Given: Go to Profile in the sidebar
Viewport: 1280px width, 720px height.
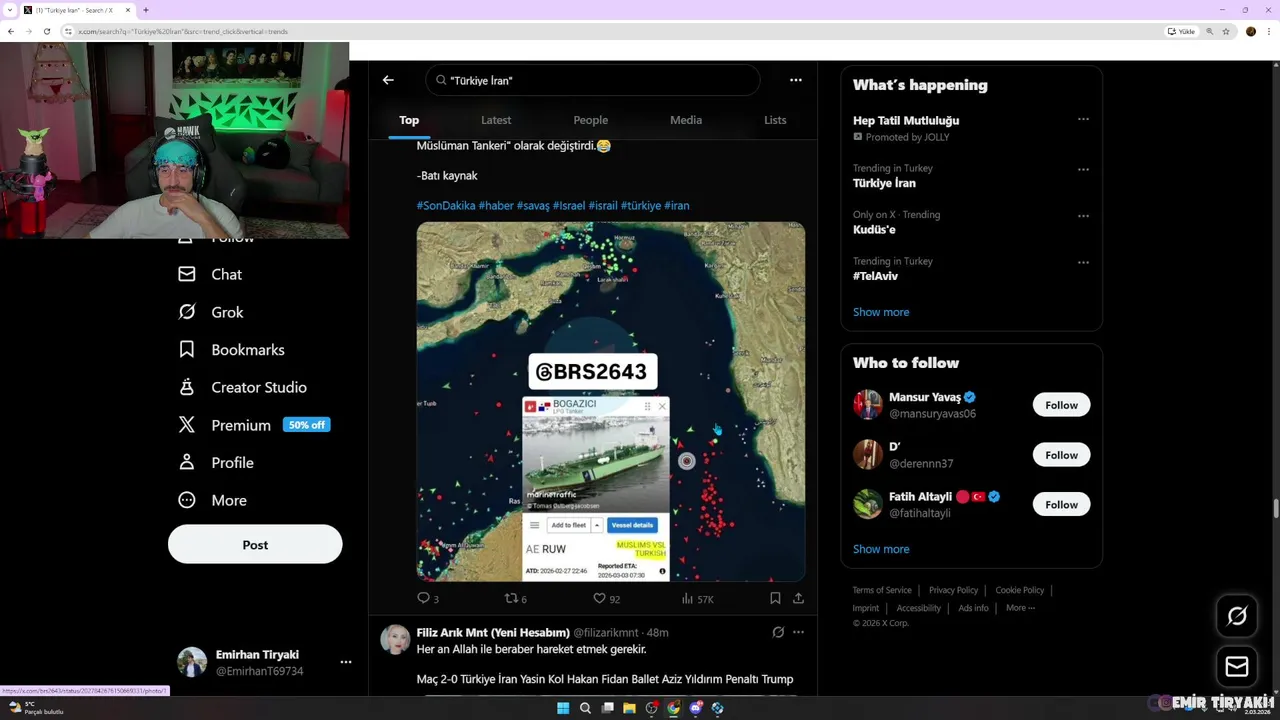Looking at the screenshot, I should coord(216,463).
